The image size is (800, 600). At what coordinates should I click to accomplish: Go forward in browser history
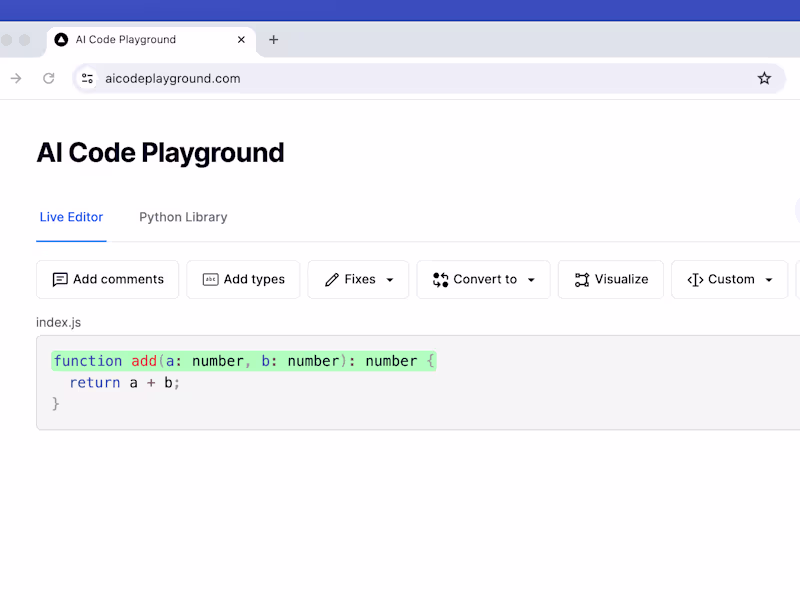click(x=16, y=78)
